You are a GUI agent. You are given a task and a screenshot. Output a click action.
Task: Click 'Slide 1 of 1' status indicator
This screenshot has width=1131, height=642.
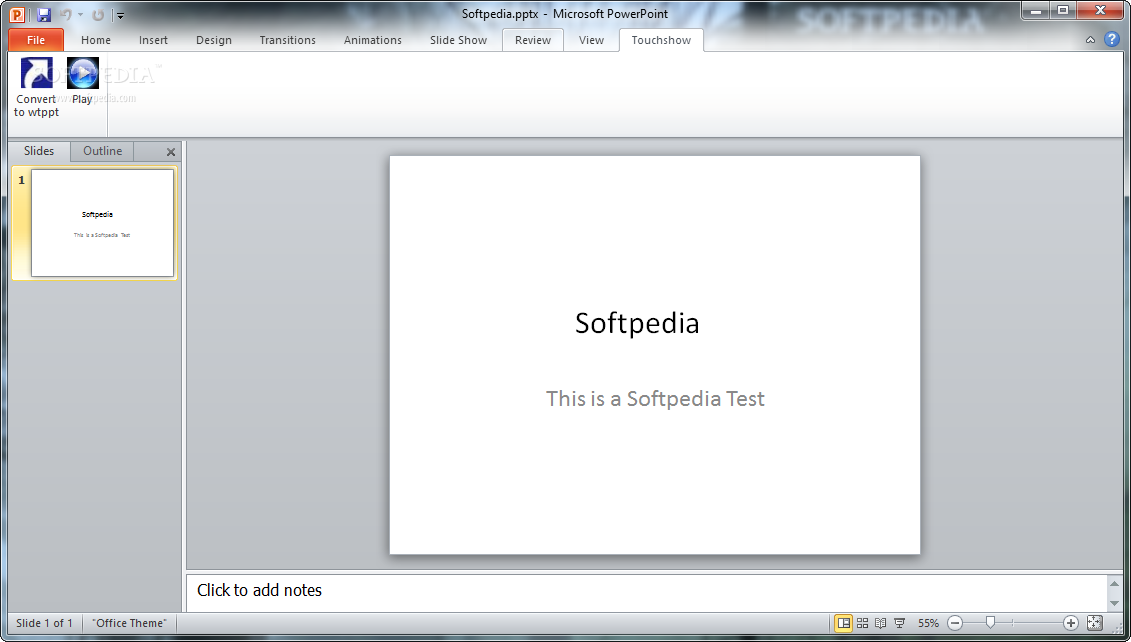point(44,623)
